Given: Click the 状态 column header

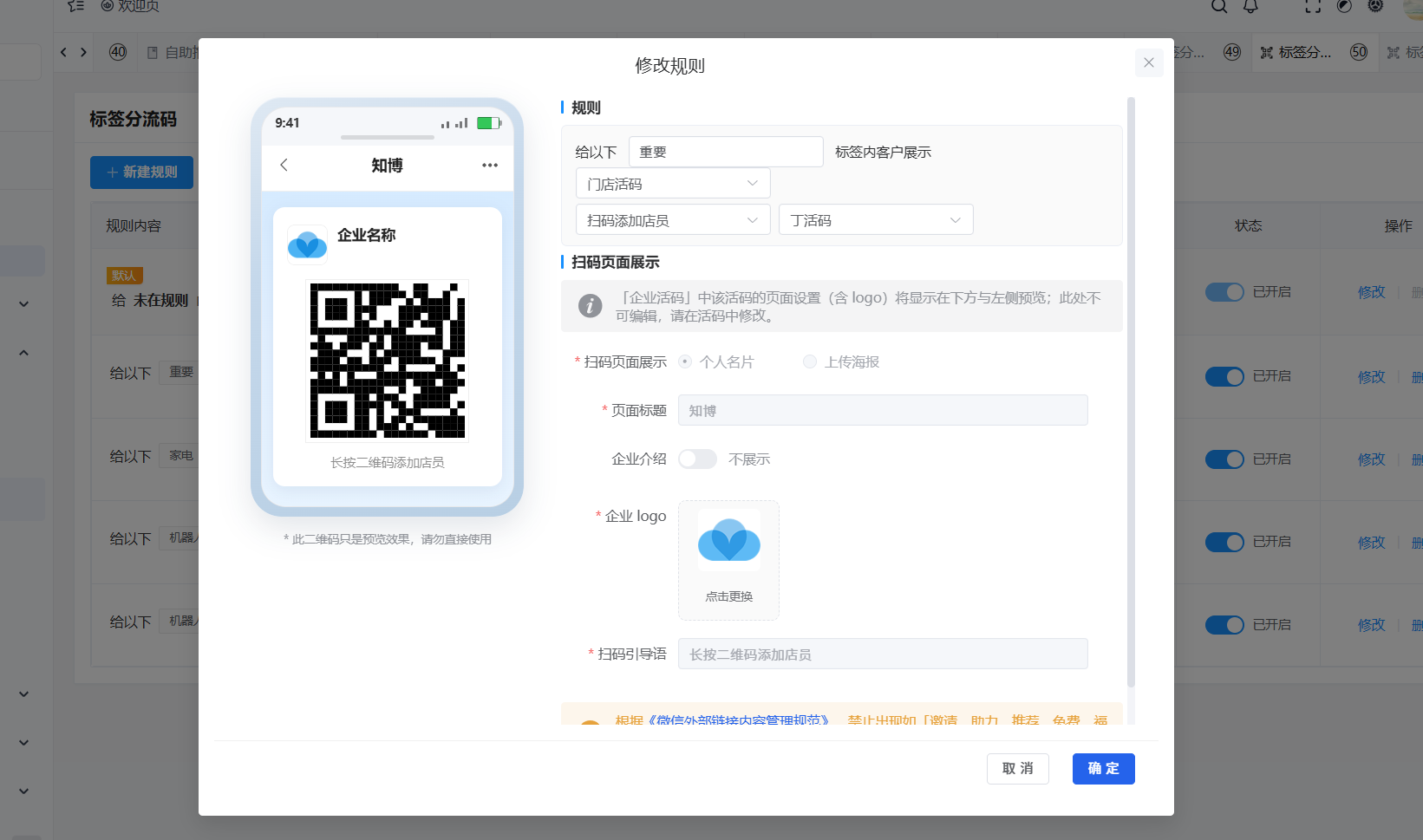Looking at the screenshot, I should tap(1249, 226).
